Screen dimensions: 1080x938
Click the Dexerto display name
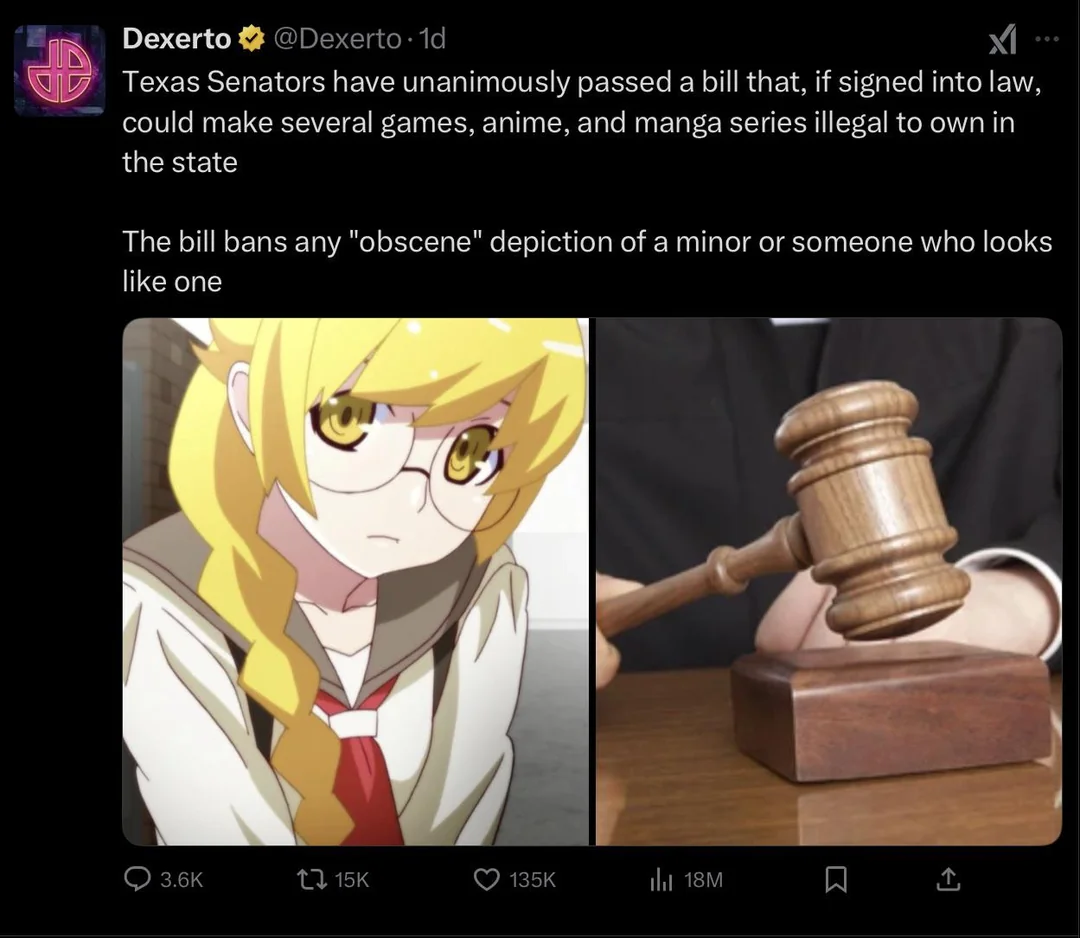click(176, 39)
